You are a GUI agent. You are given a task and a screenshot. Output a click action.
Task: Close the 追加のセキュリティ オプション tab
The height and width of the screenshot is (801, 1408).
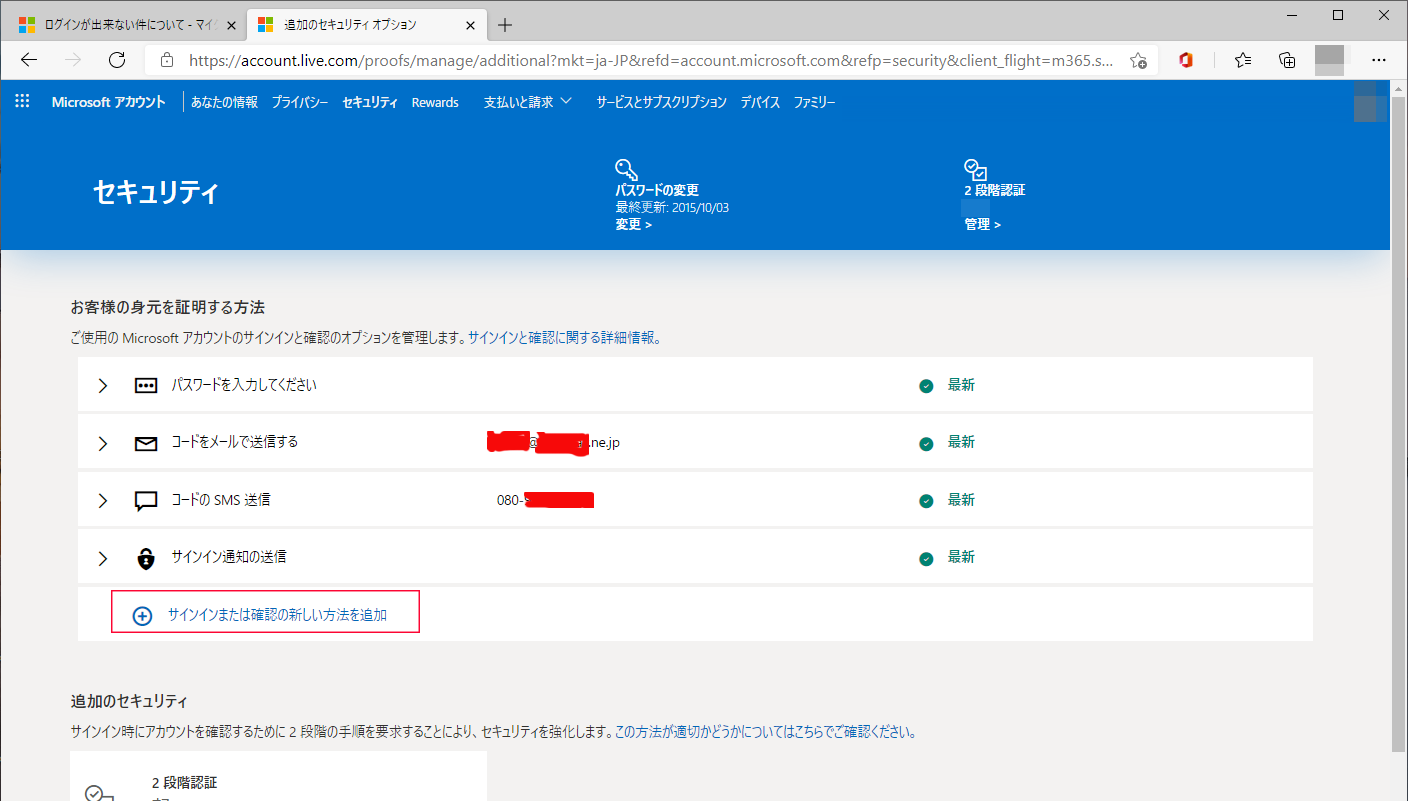pyautogui.click(x=471, y=25)
